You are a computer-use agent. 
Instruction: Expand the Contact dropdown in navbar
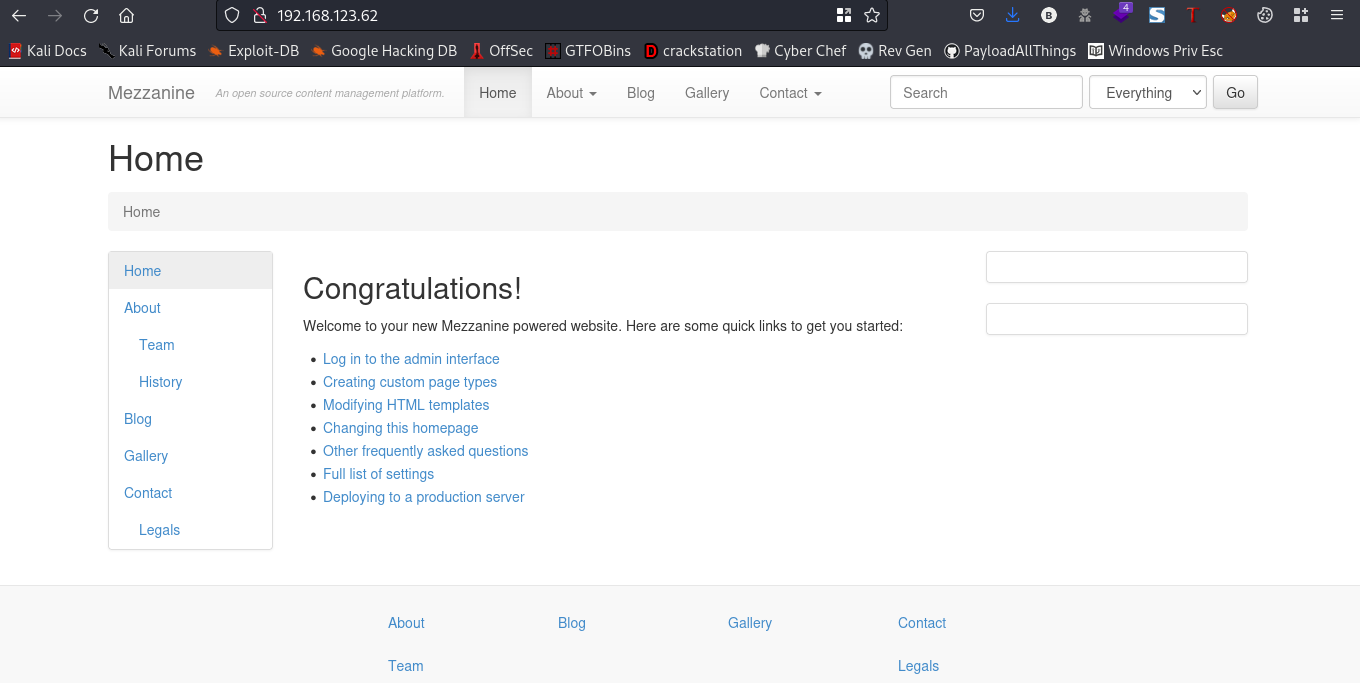point(790,93)
